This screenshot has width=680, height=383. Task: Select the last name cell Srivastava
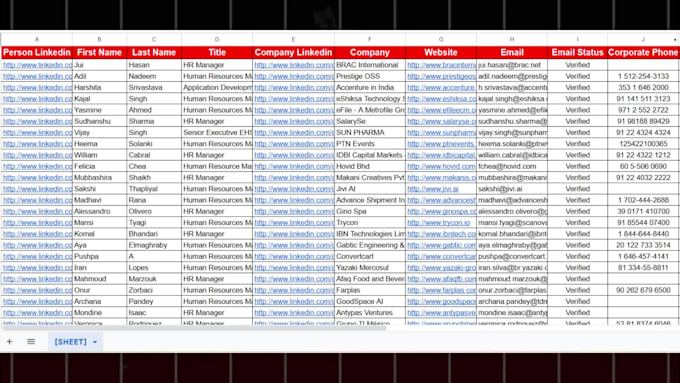coord(154,88)
